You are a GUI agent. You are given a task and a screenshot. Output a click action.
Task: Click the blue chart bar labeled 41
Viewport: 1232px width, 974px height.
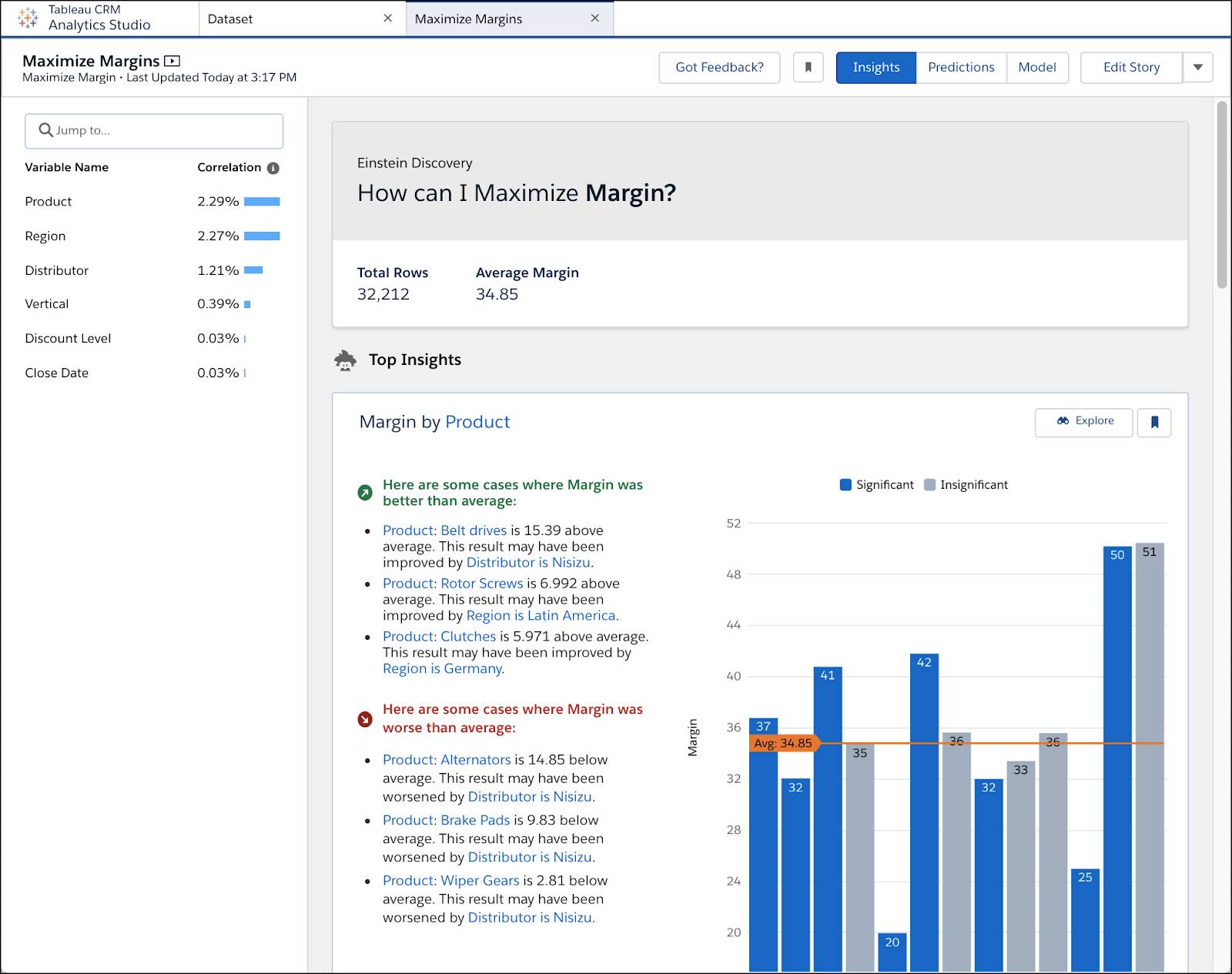click(828, 818)
